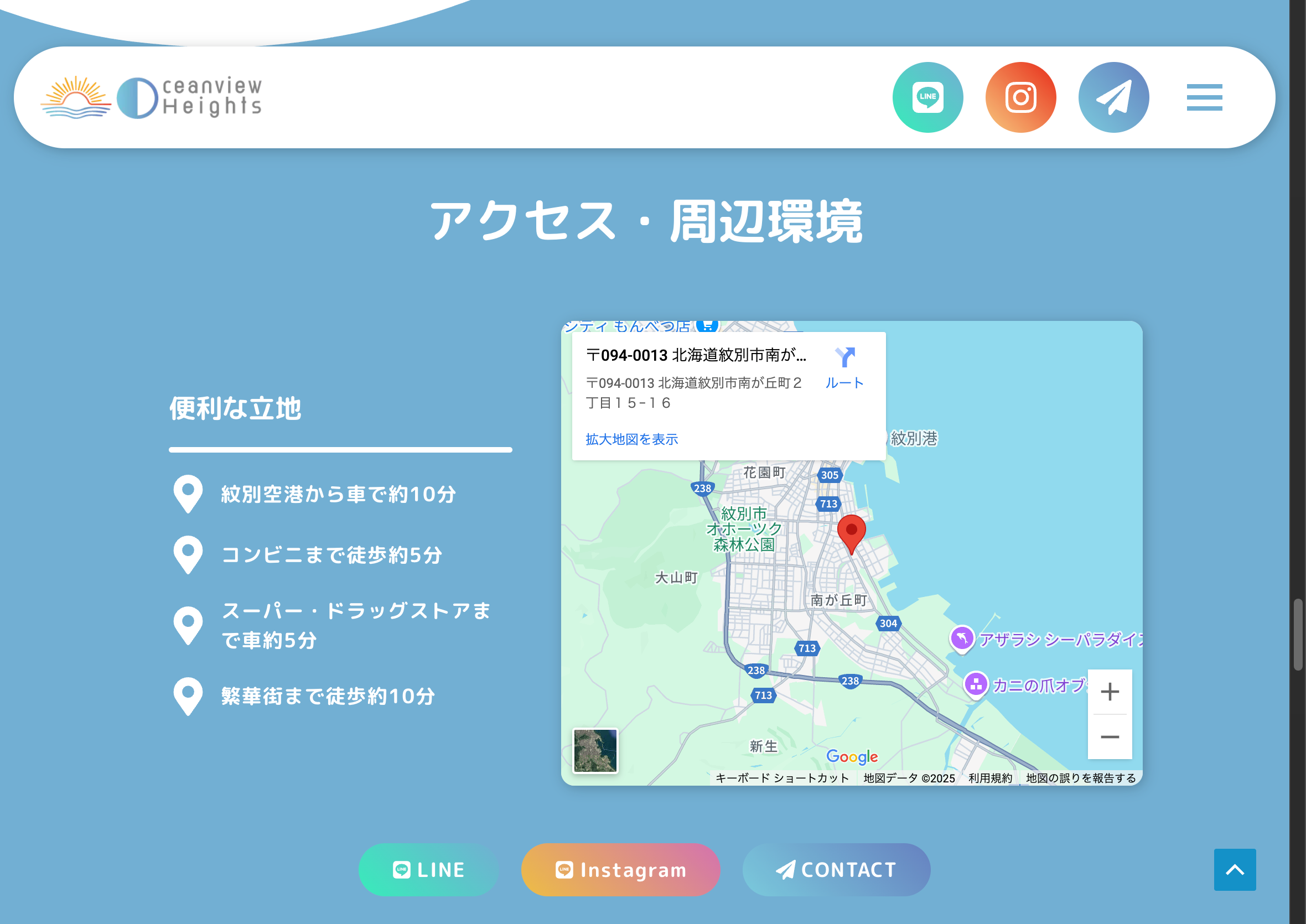Click the Oceanview Heights logo
This screenshot has width=1306, height=924.
[152, 97]
